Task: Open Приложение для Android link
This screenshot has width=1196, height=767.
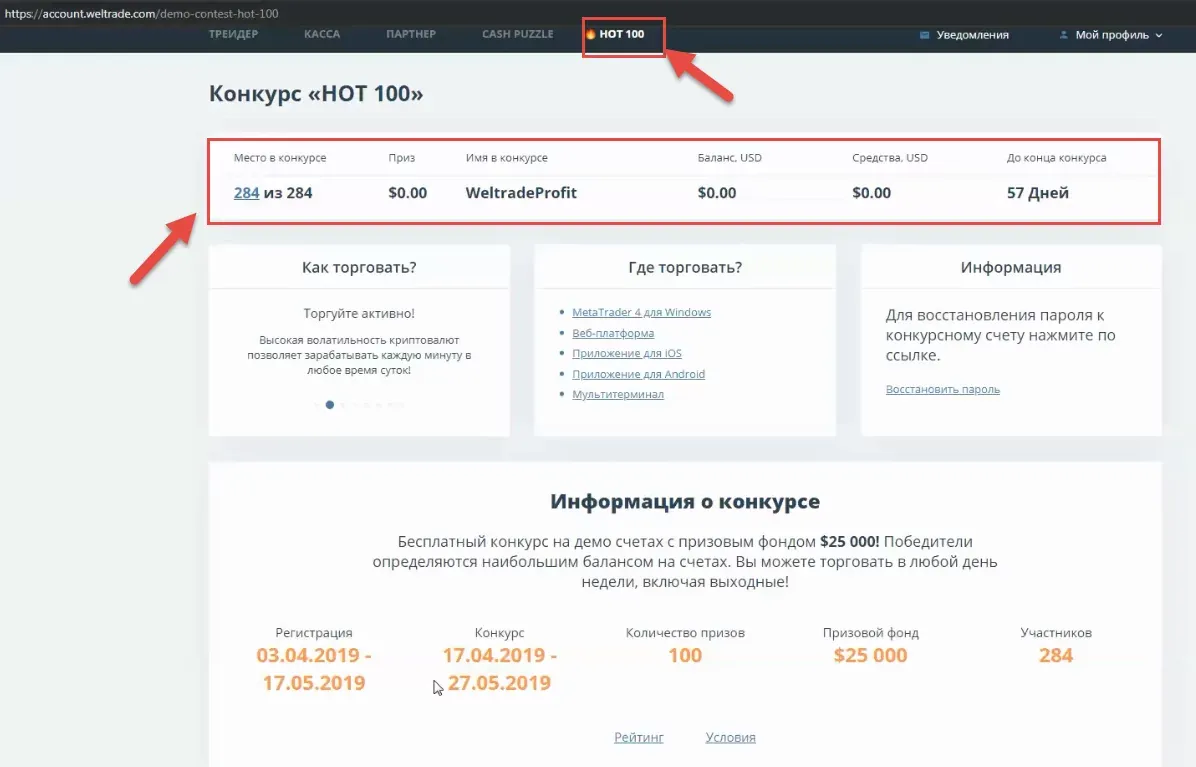Action: pyautogui.click(x=638, y=374)
